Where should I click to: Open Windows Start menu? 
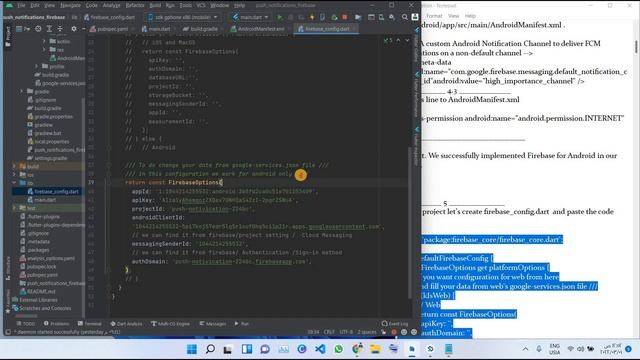[x=191, y=349]
